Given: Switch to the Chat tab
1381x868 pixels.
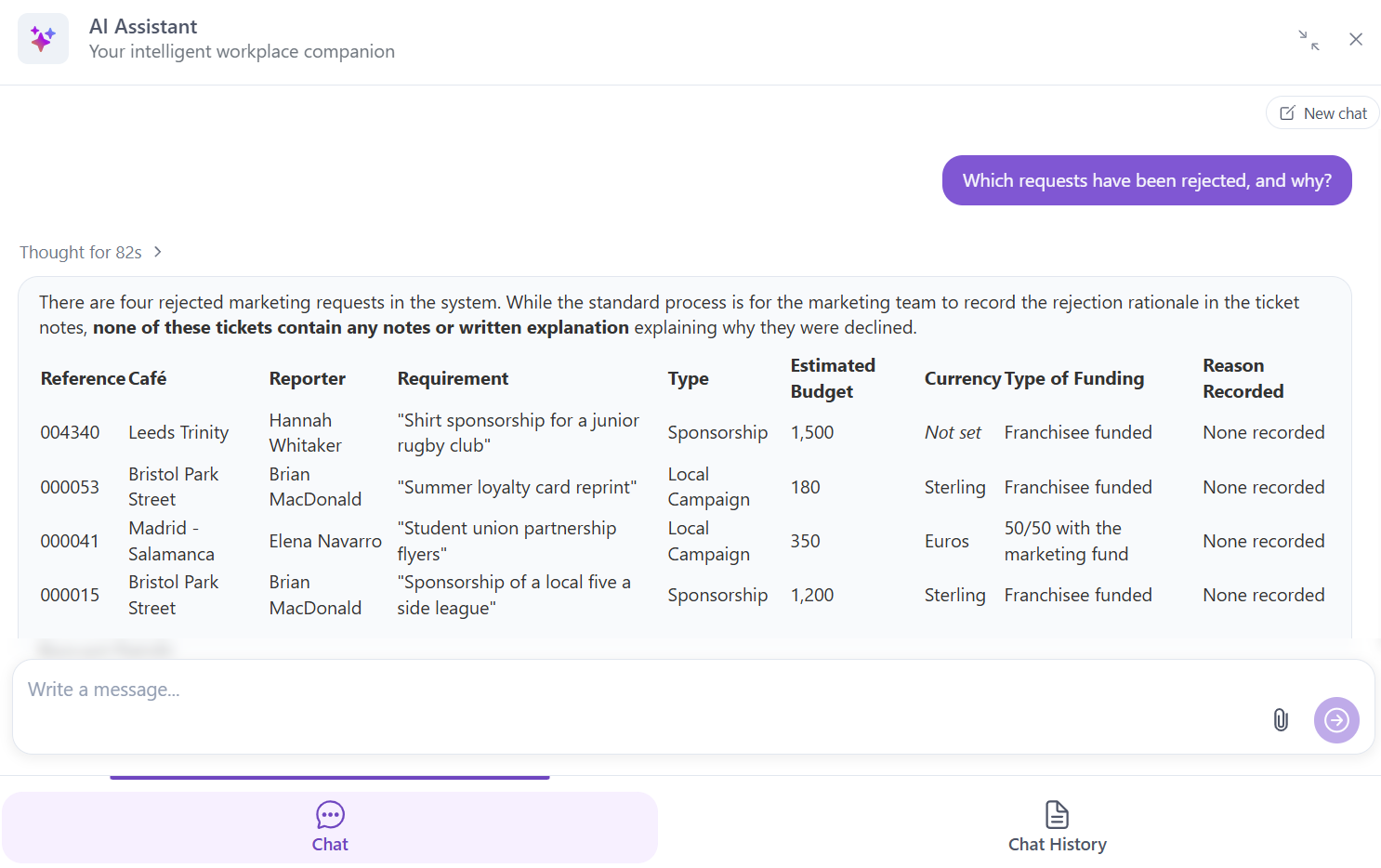Looking at the screenshot, I should click(x=330, y=827).
